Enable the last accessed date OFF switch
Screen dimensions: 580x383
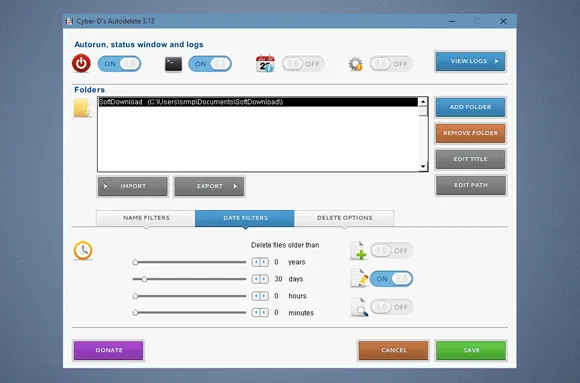coord(391,307)
